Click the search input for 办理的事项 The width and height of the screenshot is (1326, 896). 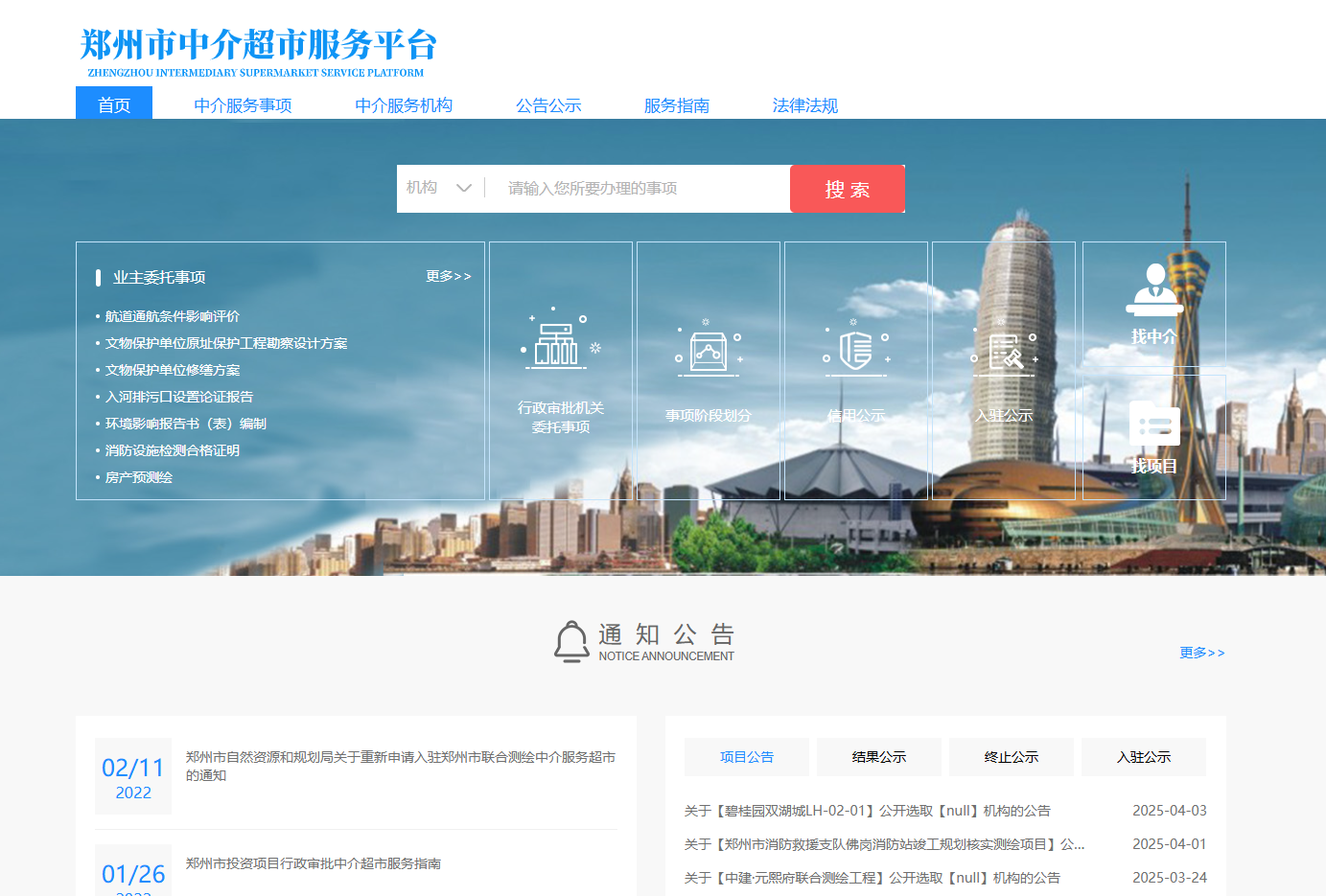coord(642,189)
